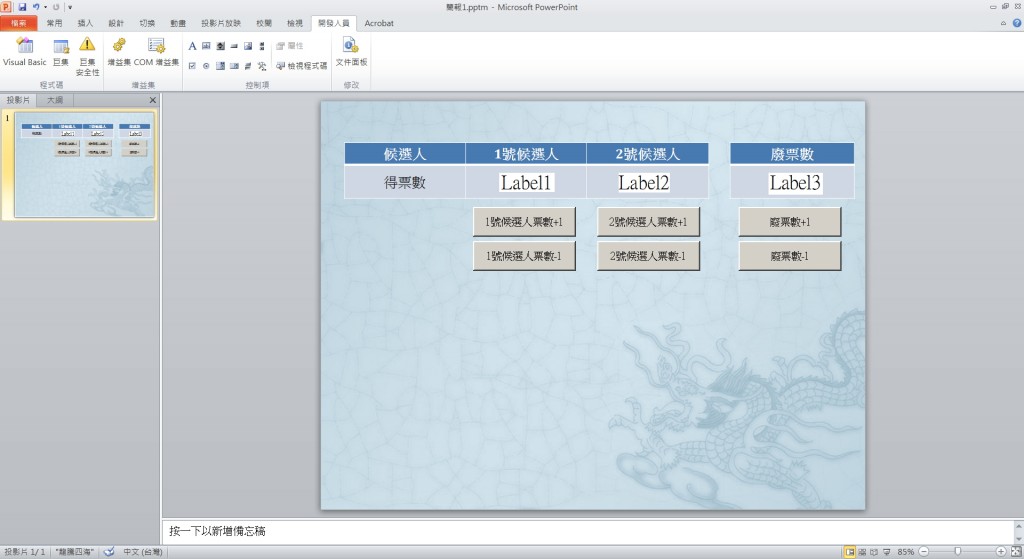This screenshot has width=1024, height=559.
Task: Click the 85% zoom level
Action: pyautogui.click(x=905, y=552)
